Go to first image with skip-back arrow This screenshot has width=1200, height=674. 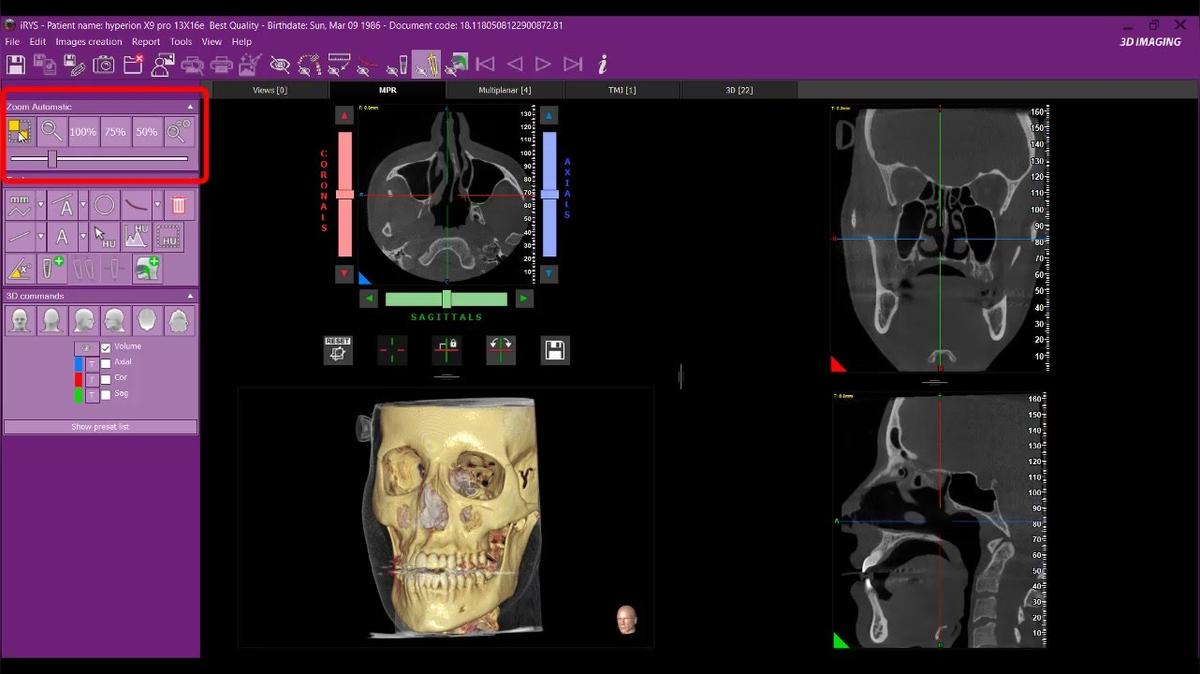pos(485,64)
